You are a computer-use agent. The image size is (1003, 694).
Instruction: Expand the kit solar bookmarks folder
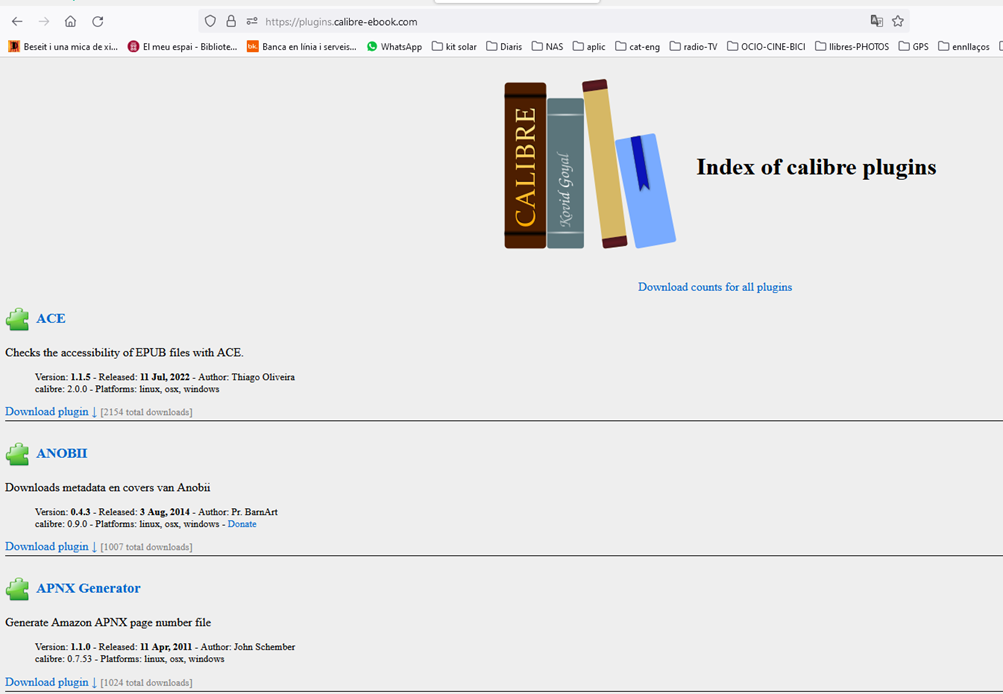[454, 46]
